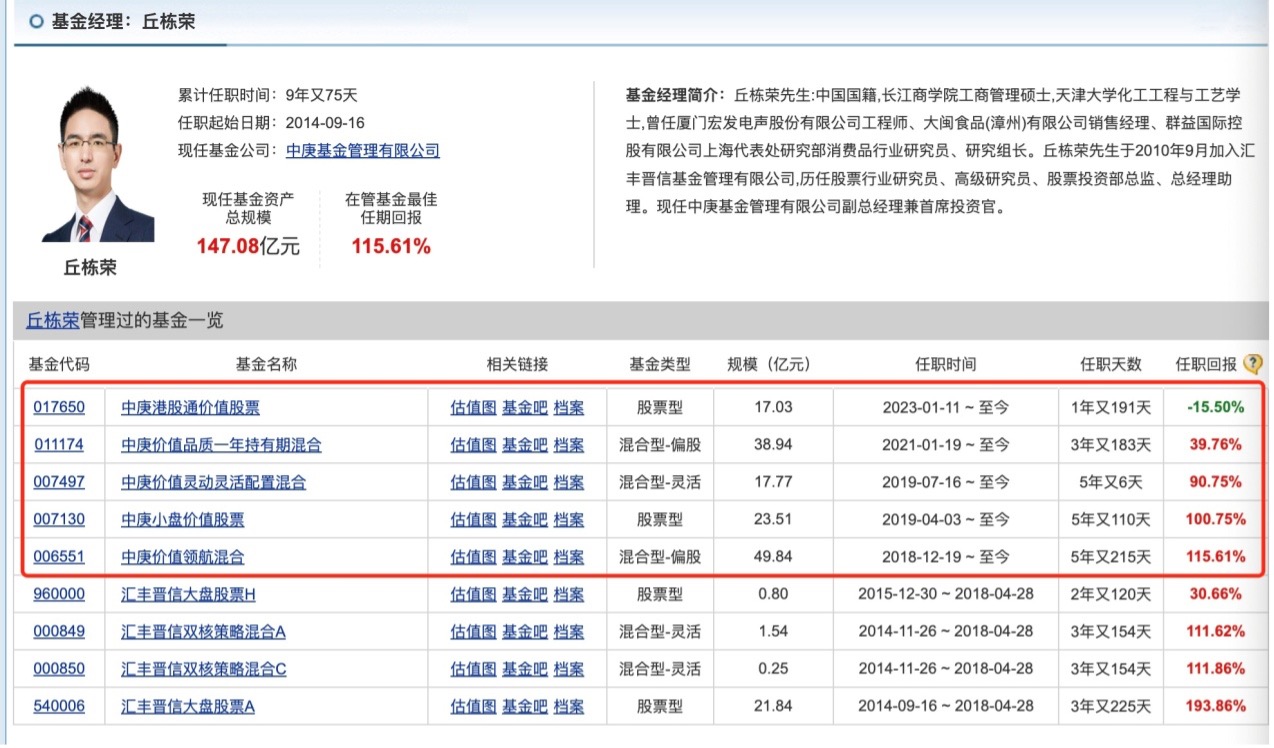The image size is (1274, 748).
Task: Click the 丘栋荣 link in the fund list heading
Action: [52, 321]
